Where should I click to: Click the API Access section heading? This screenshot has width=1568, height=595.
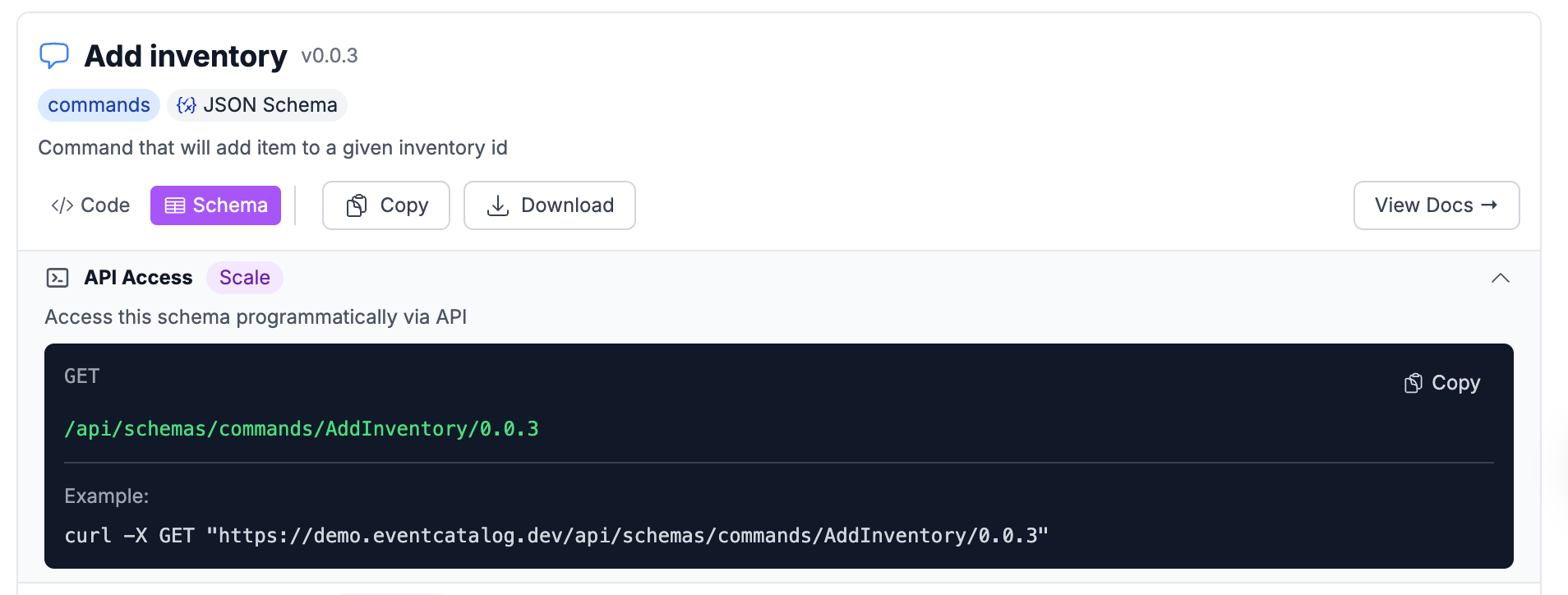coord(138,278)
